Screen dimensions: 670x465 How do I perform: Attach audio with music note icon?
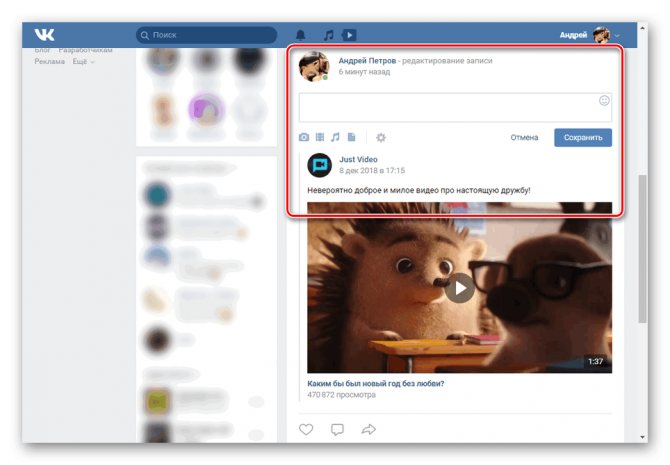(x=335, y=137)
